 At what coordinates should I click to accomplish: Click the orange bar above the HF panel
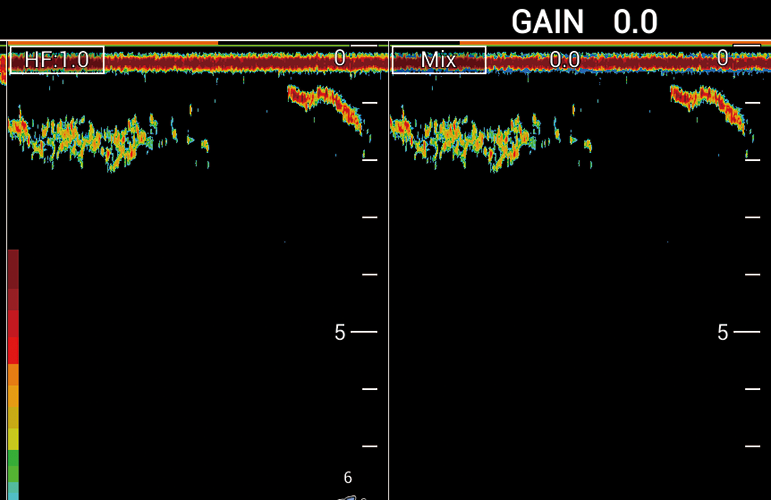pyautogui.click(x=110, y=43)
